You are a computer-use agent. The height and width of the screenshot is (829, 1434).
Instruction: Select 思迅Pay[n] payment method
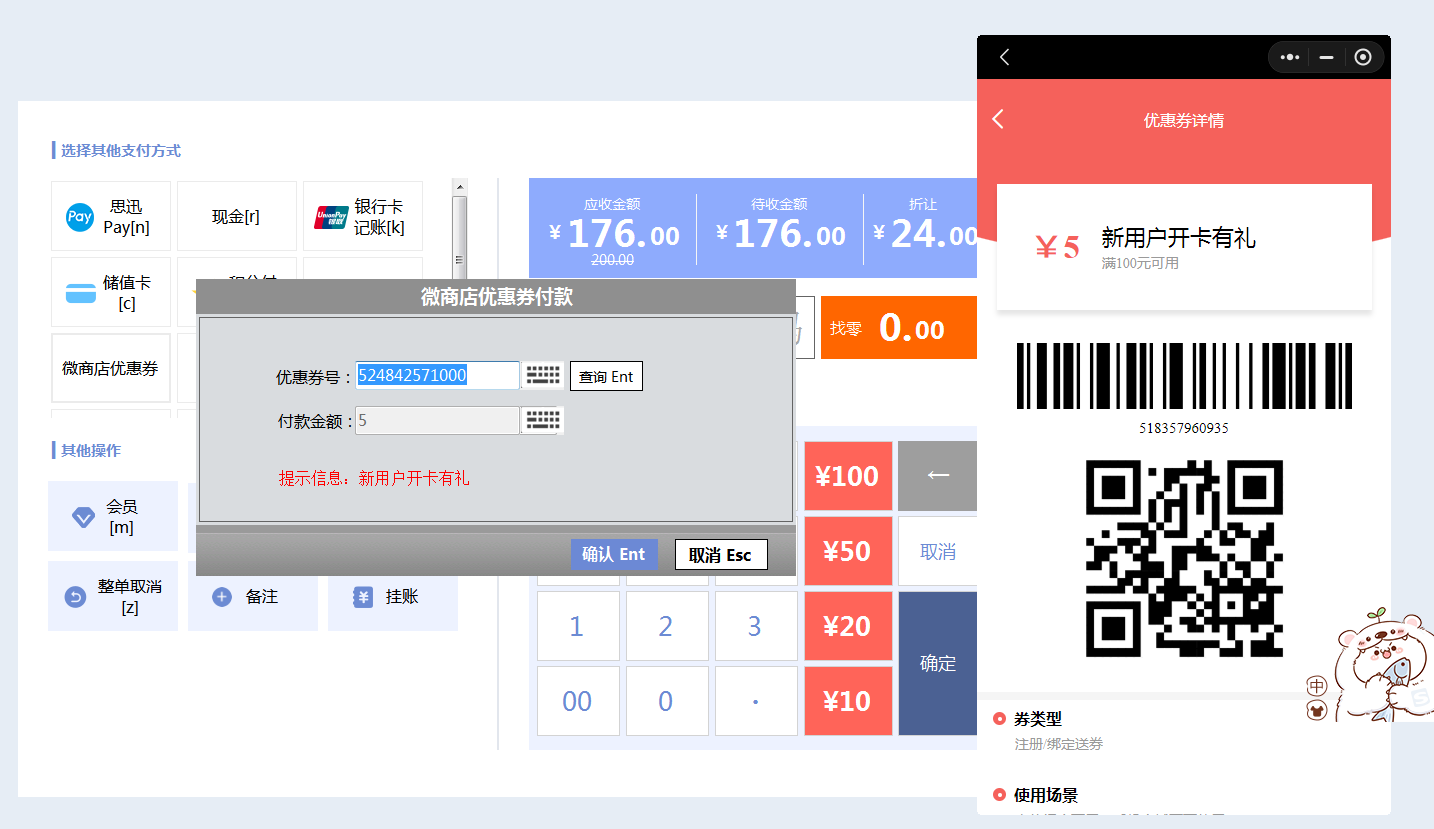(x=111, y=216)
